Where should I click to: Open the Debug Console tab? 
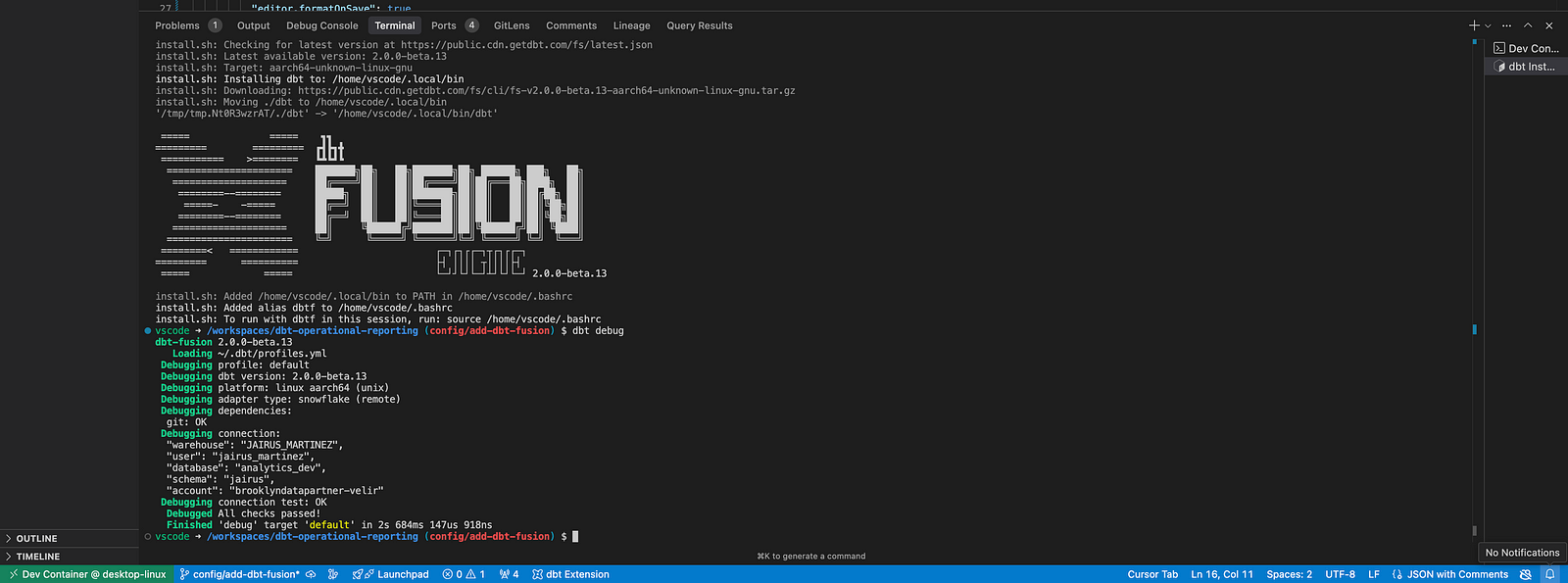[x=321, y=25]
